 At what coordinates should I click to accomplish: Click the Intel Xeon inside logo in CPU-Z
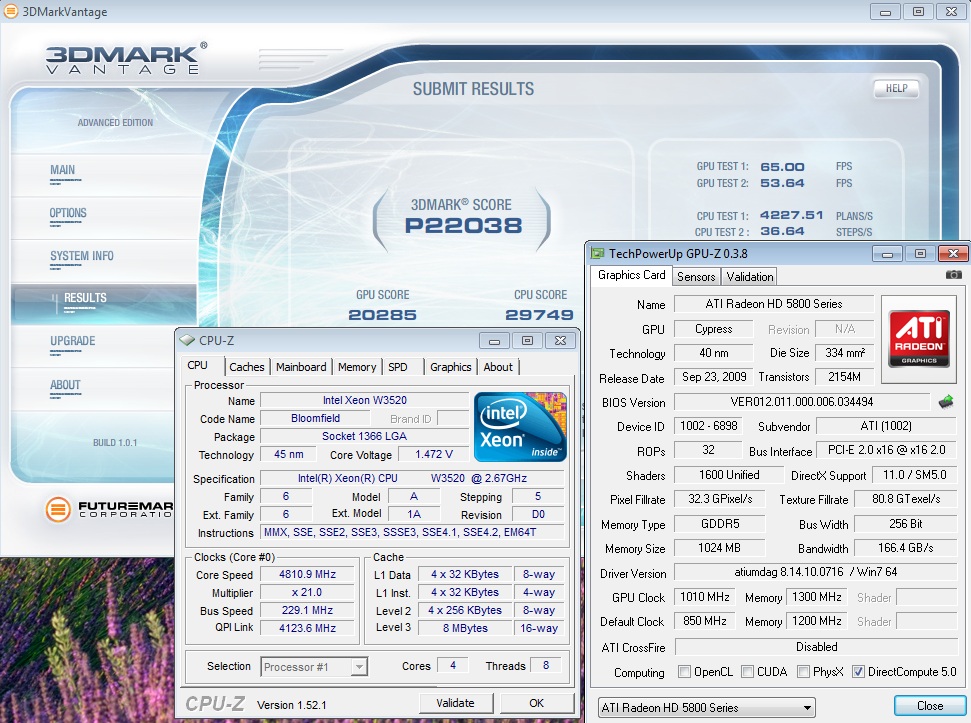(x=520, y=427)
